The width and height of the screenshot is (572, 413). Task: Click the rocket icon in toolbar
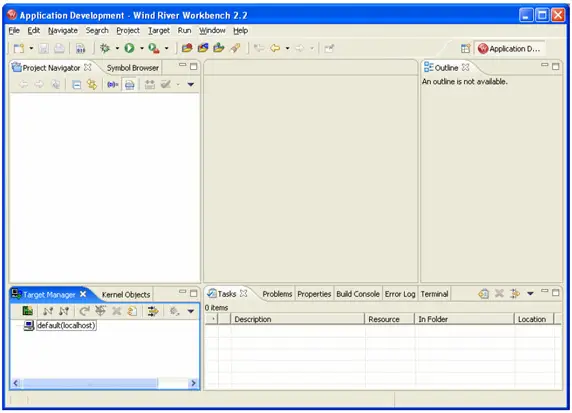(x=235, y=48)
